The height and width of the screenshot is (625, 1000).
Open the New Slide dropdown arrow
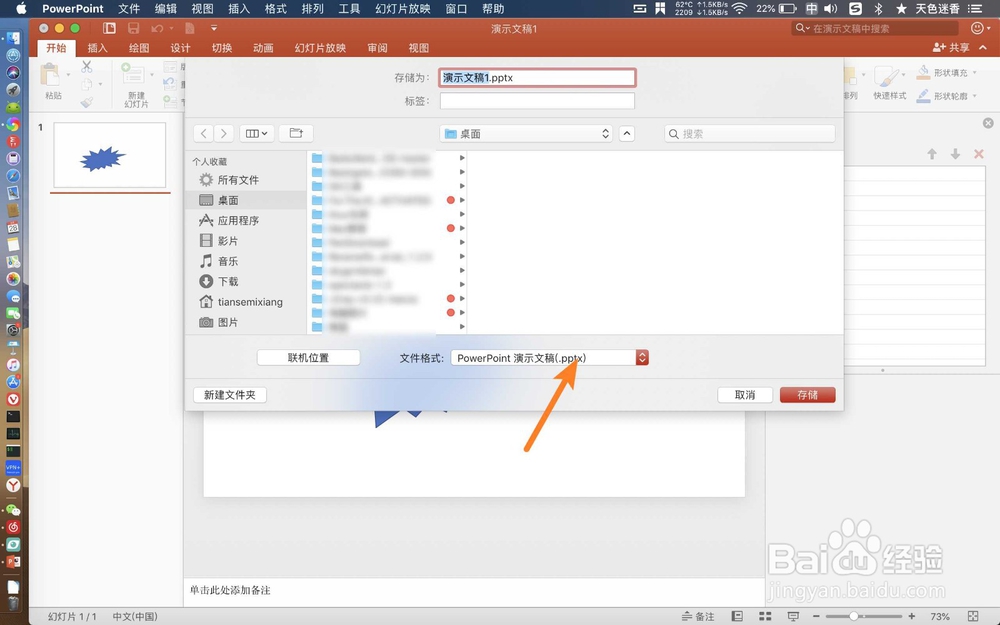click(152, 75)
